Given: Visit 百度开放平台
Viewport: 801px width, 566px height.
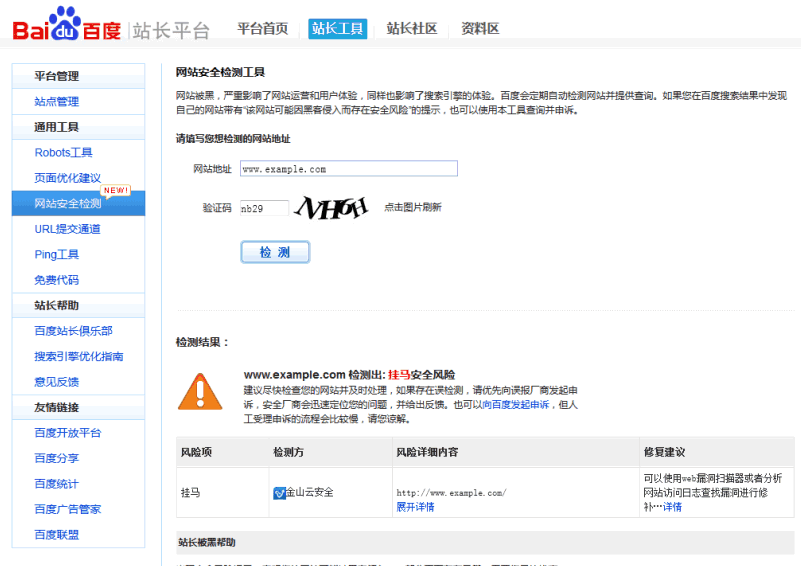Looking at the screenshot, I should pyautogui.click(x=68, y=433).
